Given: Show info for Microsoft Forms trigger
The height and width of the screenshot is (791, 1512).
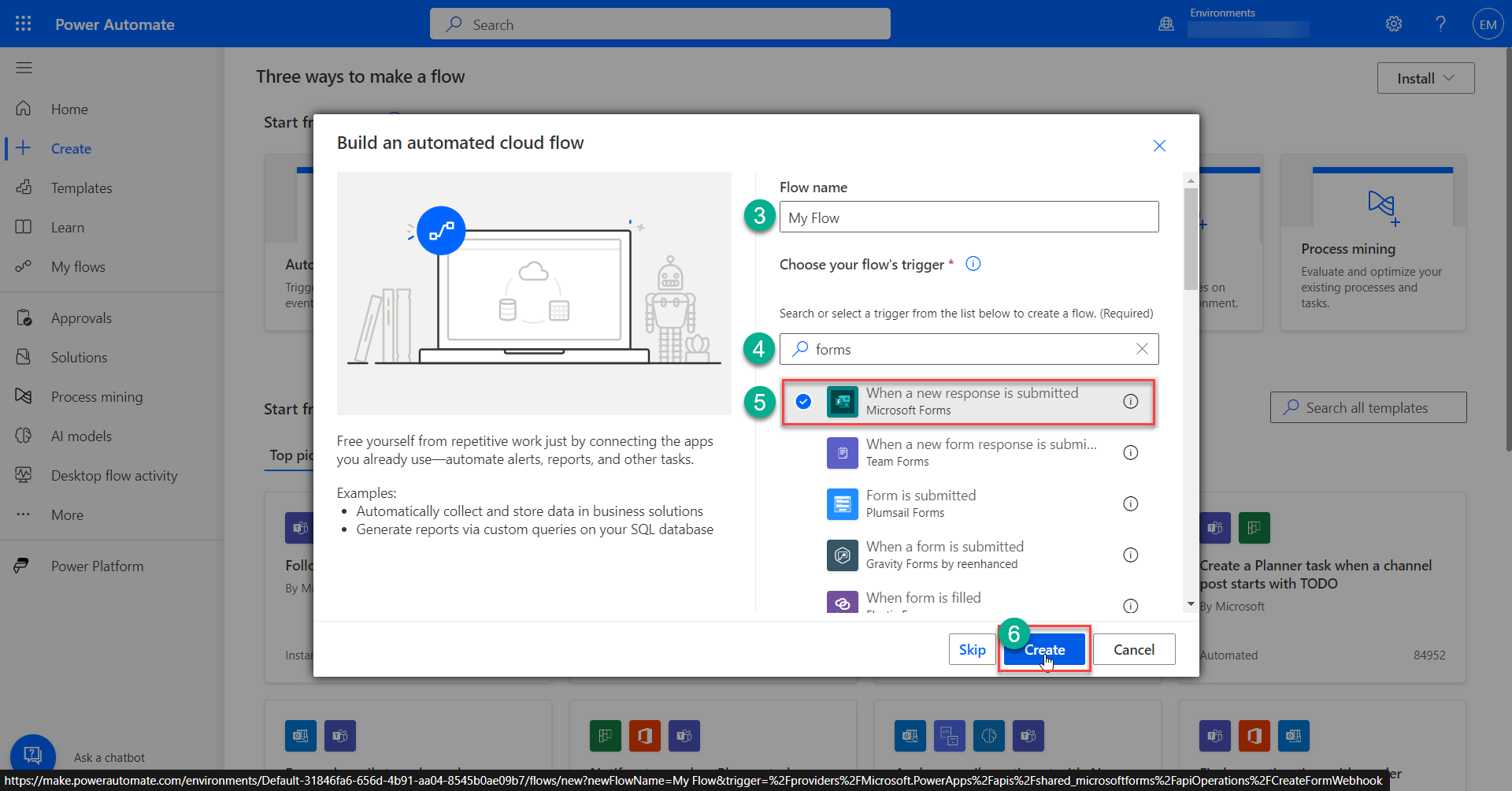Looking at the screenshot, I should pos(1130,401).
